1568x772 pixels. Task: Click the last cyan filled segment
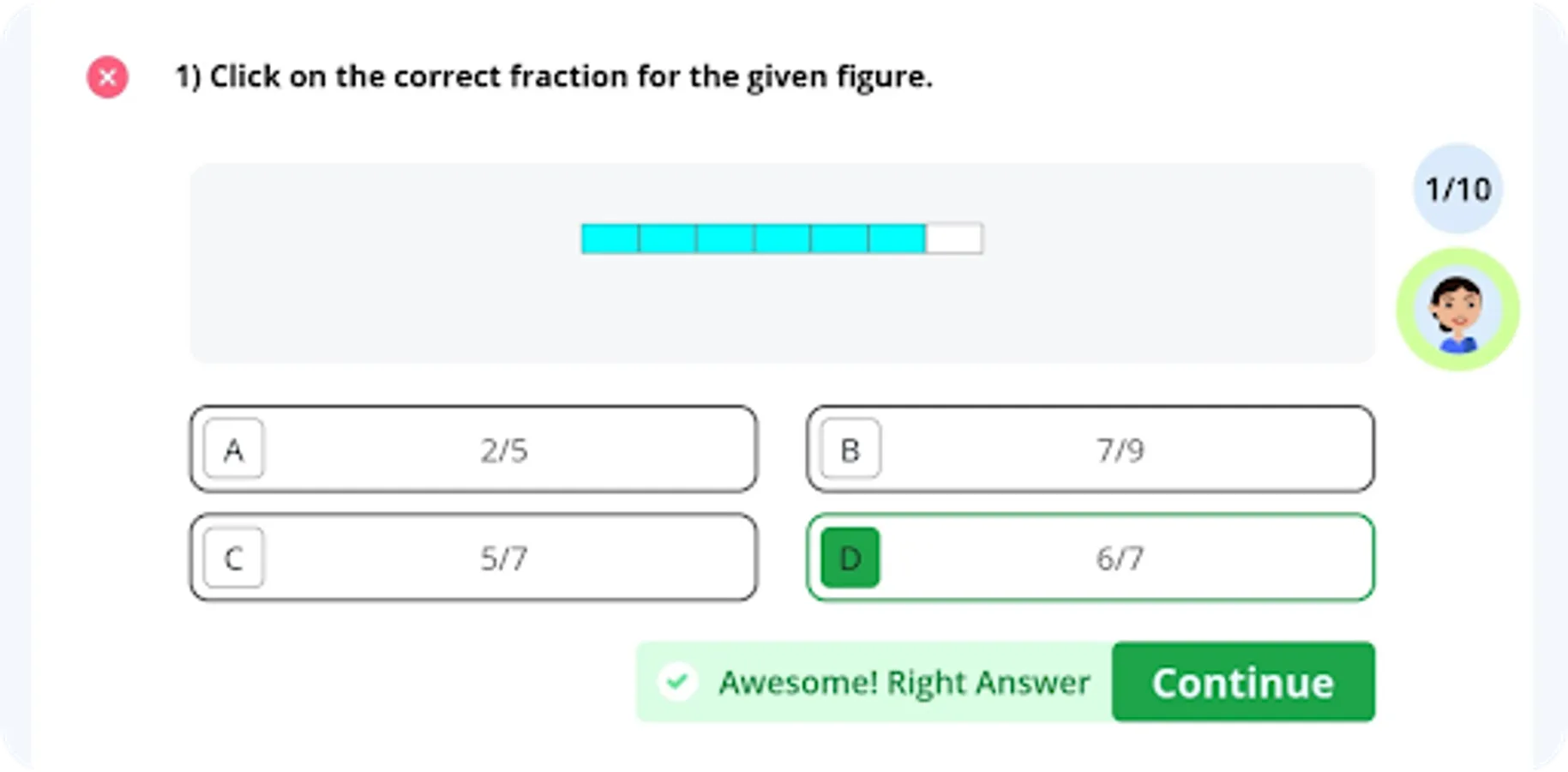897,238
